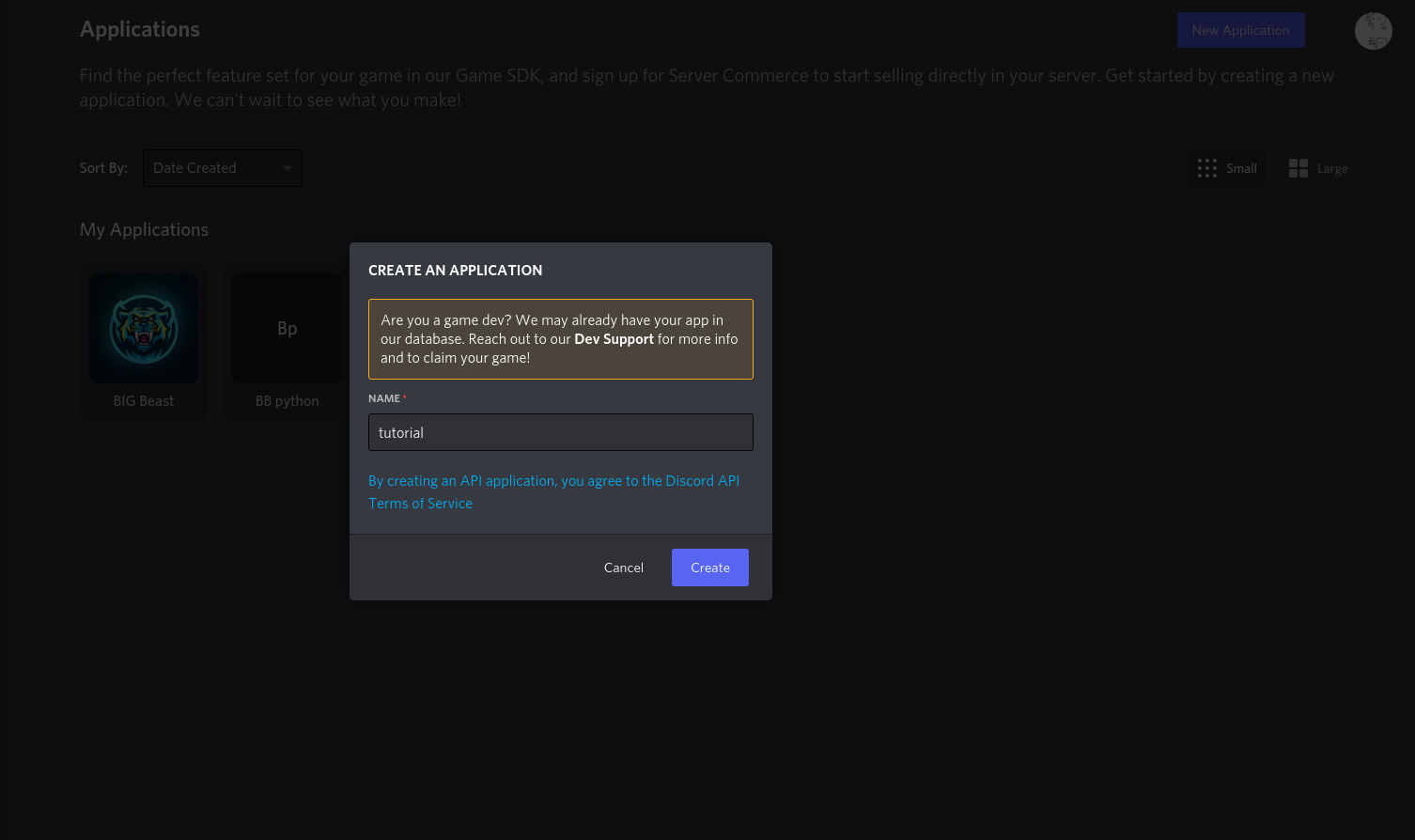Click the New Application button

1240,30
